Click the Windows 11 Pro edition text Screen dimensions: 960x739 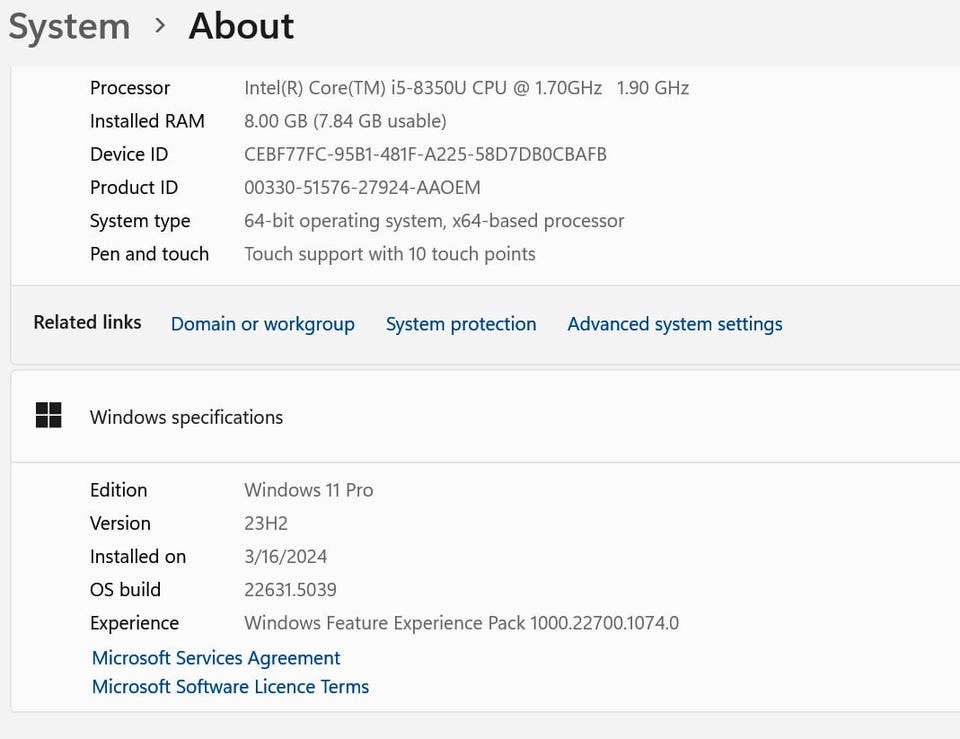pos(308,490)
